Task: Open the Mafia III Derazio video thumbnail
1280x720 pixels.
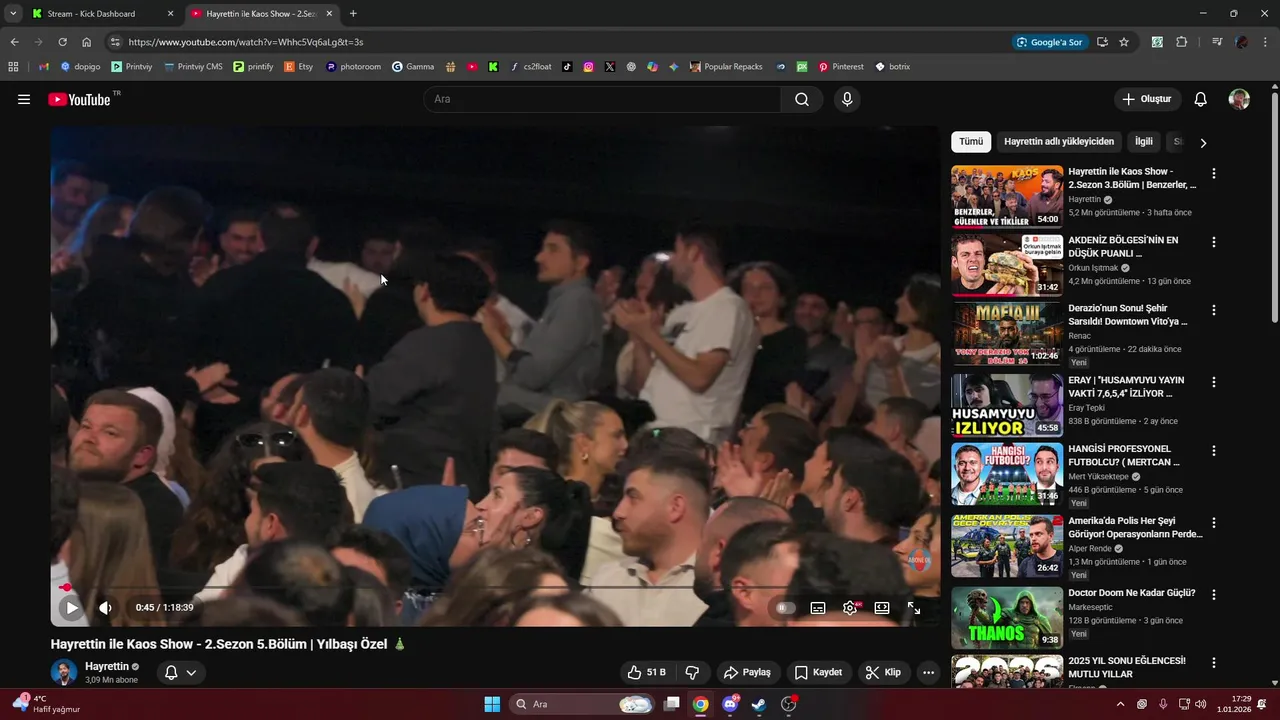Action: [x=1007, y=333]
